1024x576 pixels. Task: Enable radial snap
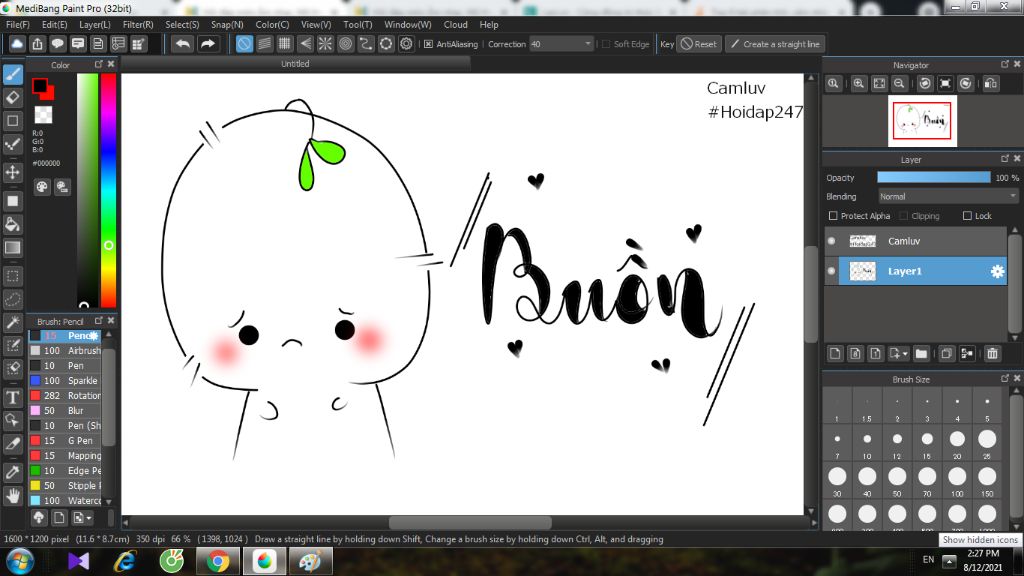pyautogui.click(x=325, y=44)
